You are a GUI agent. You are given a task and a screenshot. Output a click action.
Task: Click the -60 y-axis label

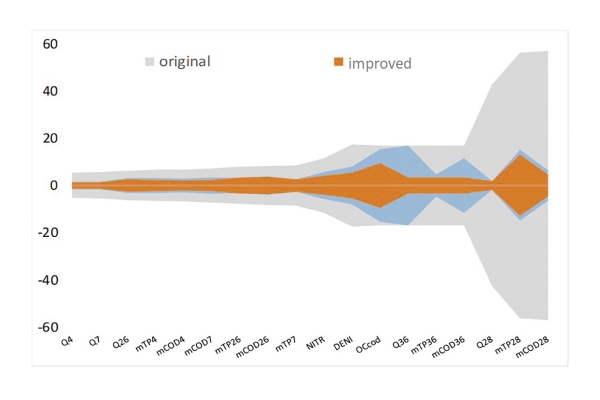point(47,327)
